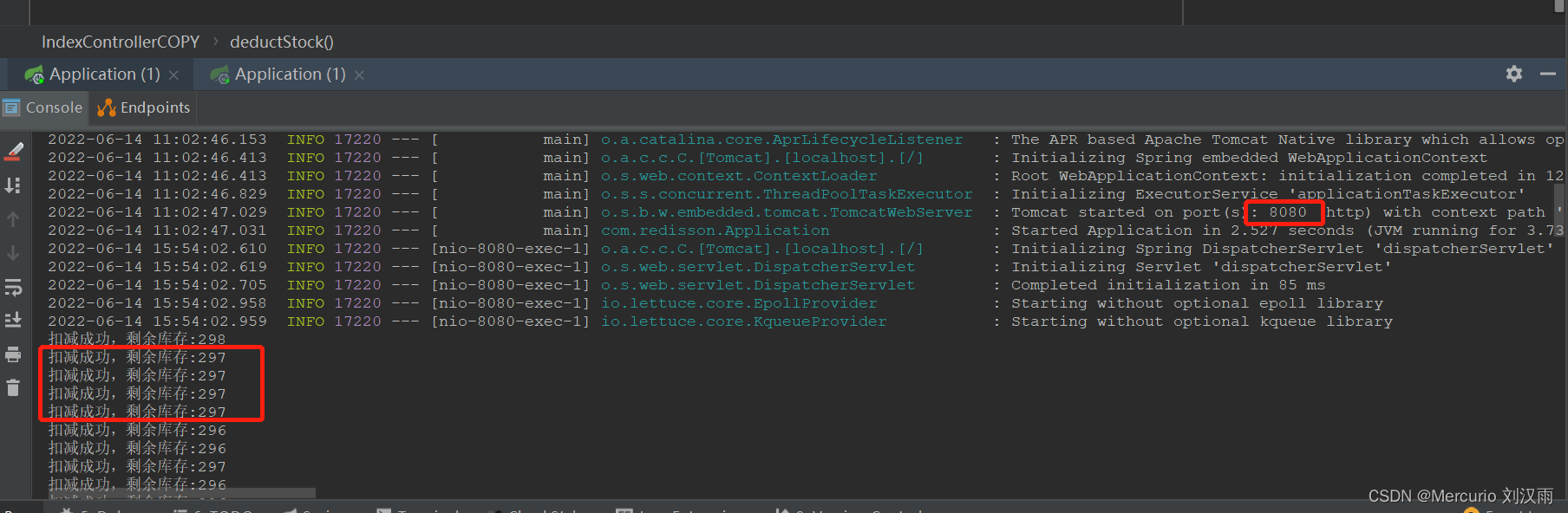Clear the console with the eraser icon
This screenshot has height=513, width=1568.
point(14,152)
